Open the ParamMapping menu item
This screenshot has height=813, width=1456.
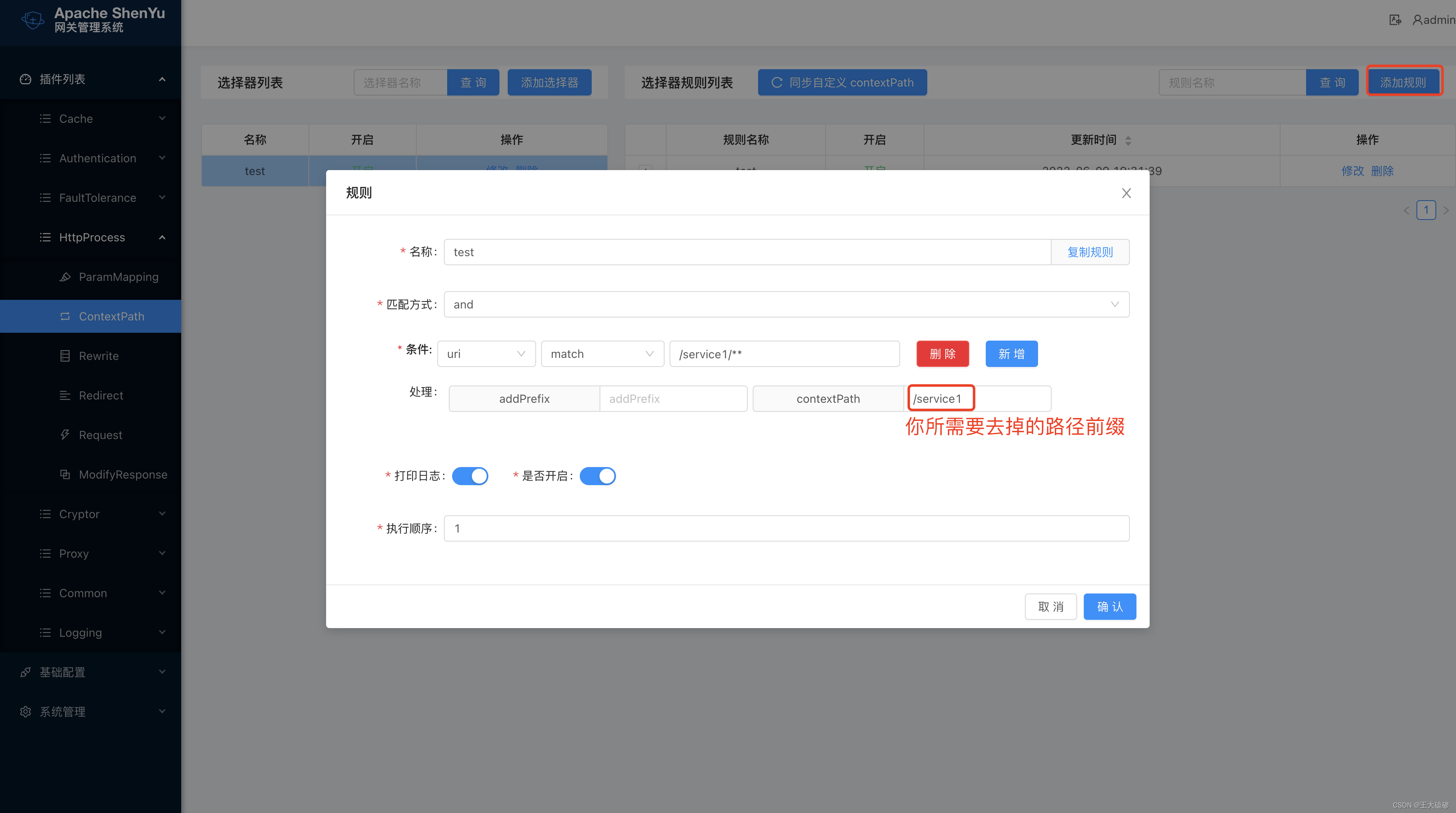pos(91,277)
